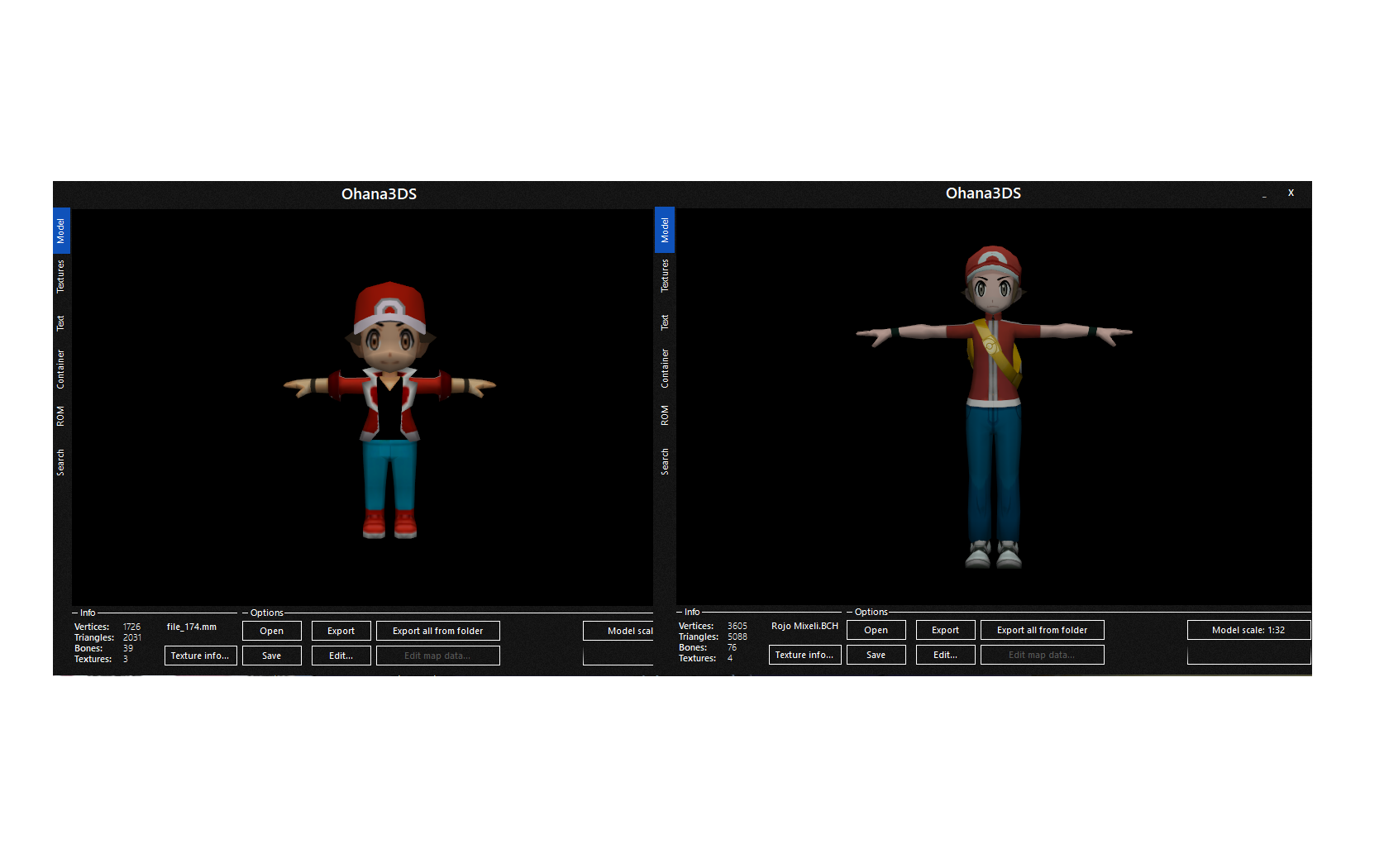Select the Model tab in left Ohana3DS window
This screenshot has height=868, width=1389.
point(60,231)
